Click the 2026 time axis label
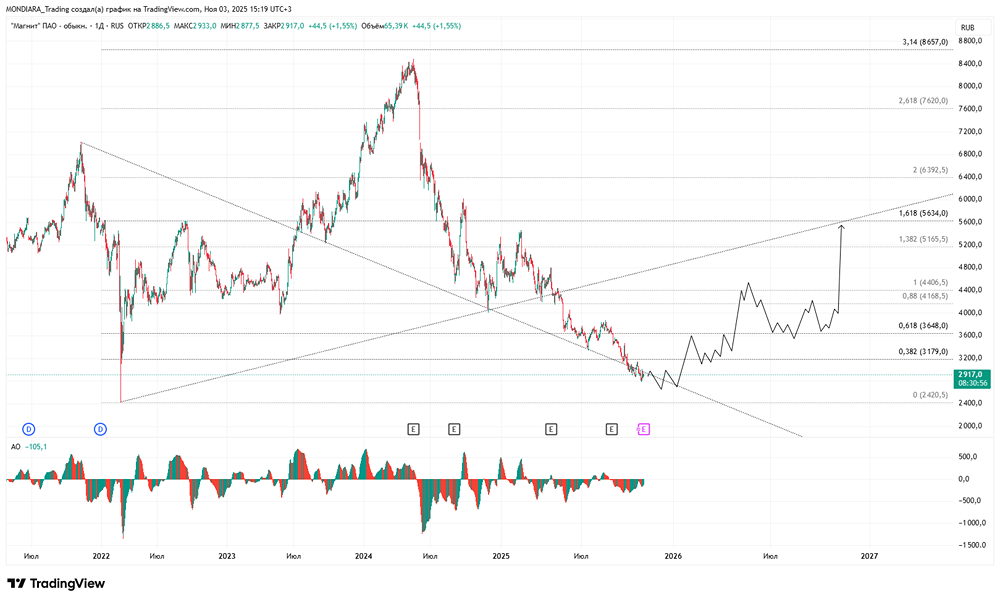The height and width of the screenshot is (602, 1000). (x=673, y=556)
